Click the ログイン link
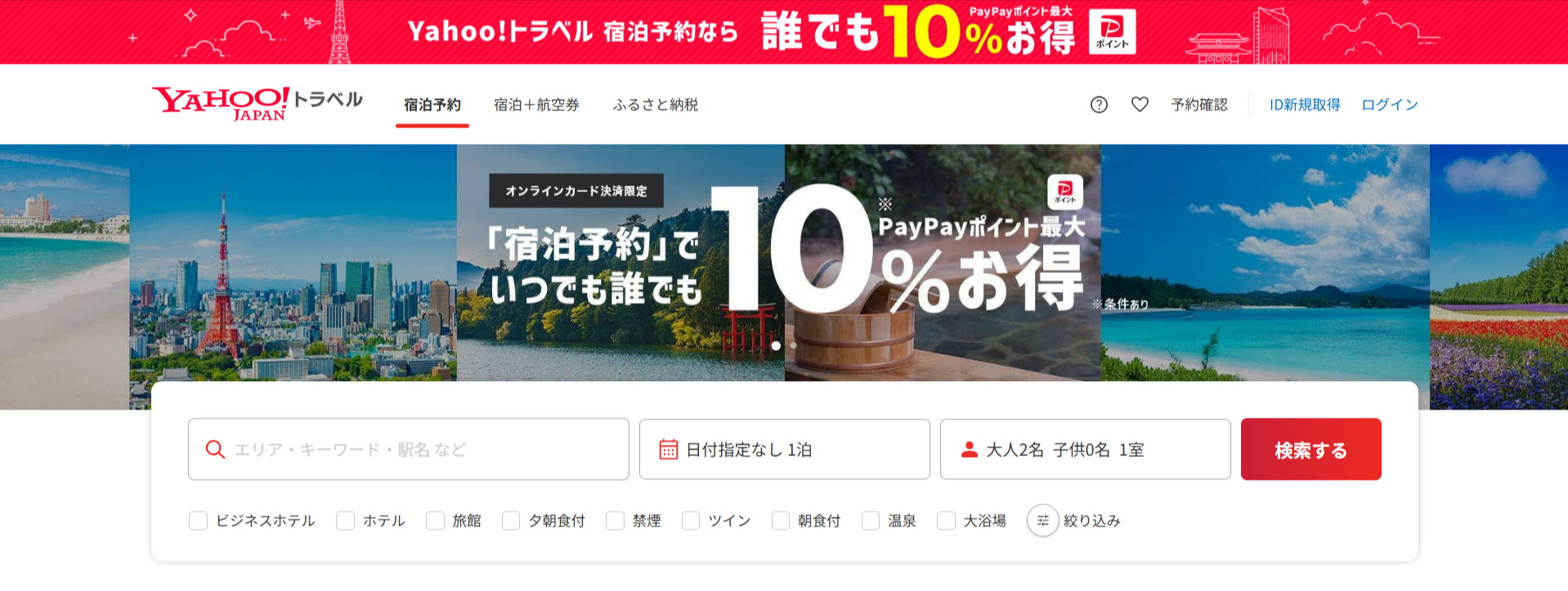 pyautogui.click(x=1390, y=105)
